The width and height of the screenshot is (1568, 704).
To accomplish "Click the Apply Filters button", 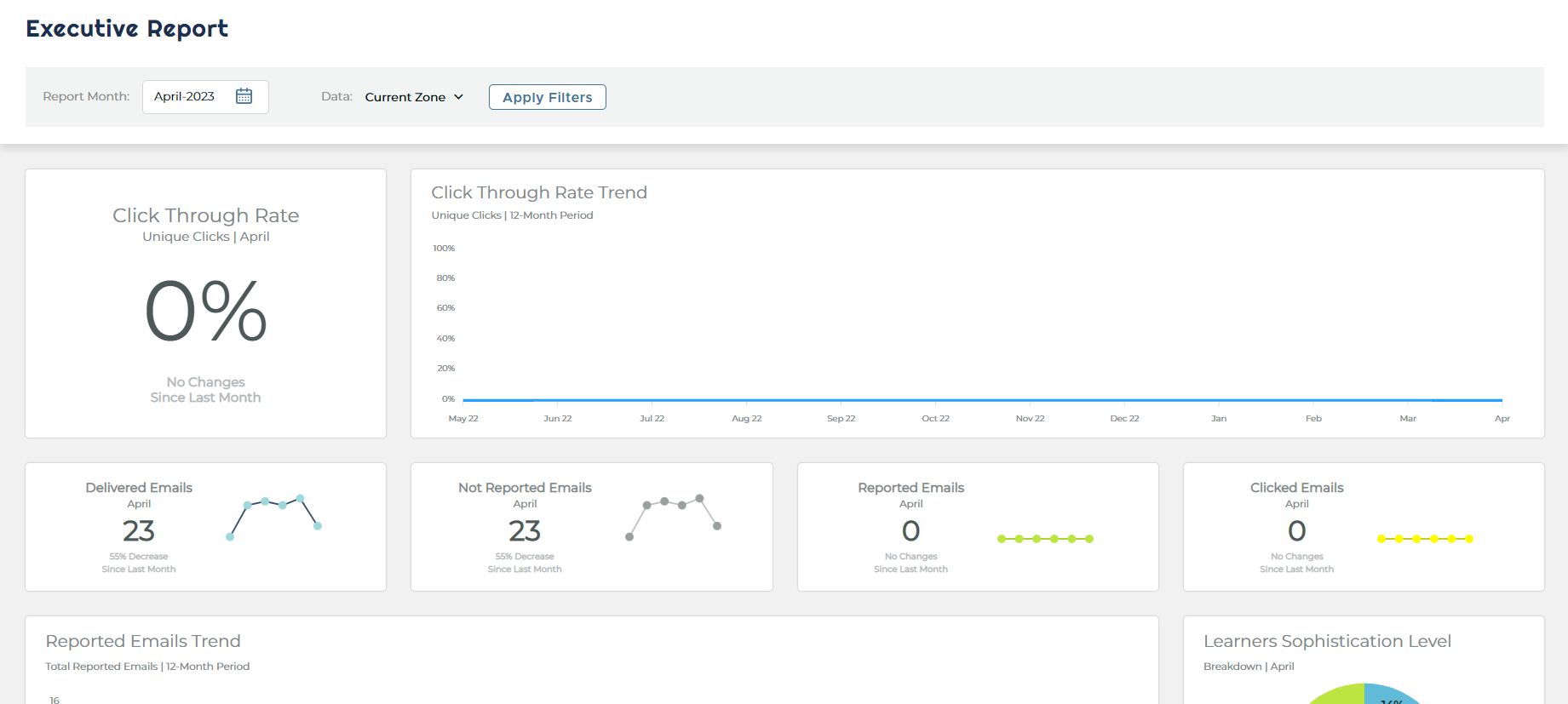I will [x=548, y=97].
